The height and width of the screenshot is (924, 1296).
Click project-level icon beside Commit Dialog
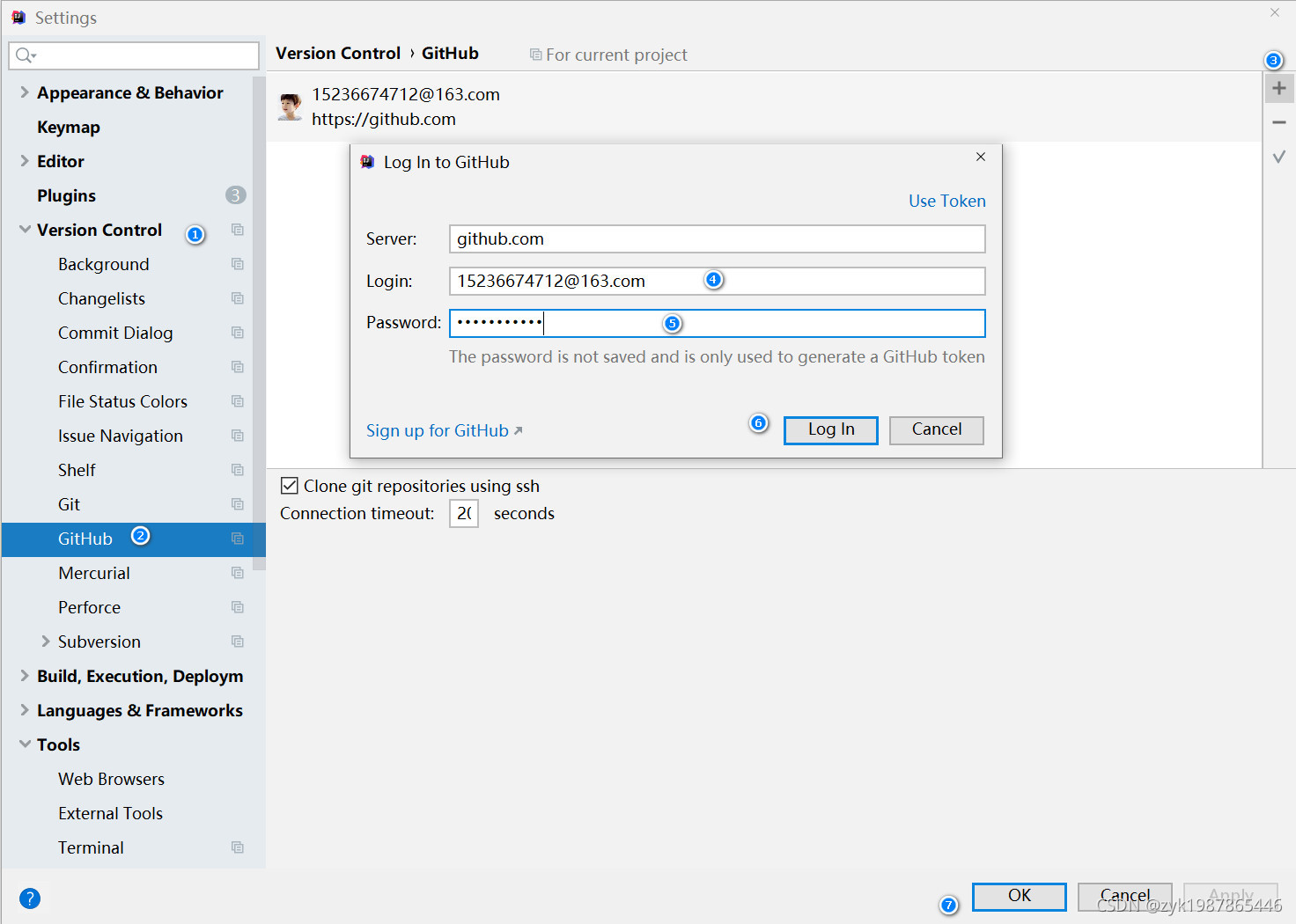(x=238, y=333)
